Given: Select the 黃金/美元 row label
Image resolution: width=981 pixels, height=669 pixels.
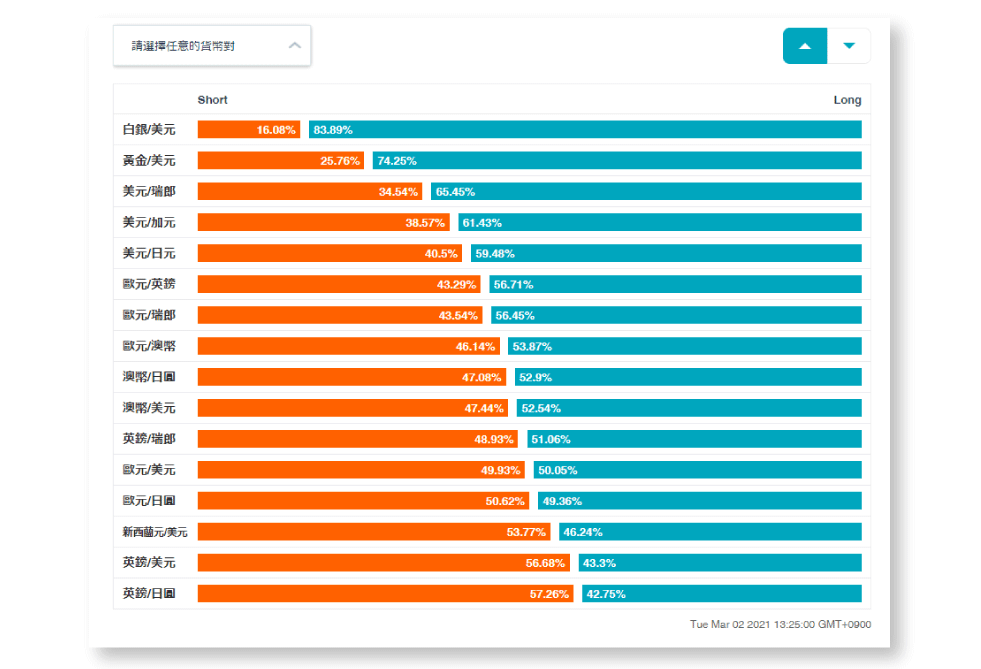Looking at the screenshot, I should click(149, 161).
